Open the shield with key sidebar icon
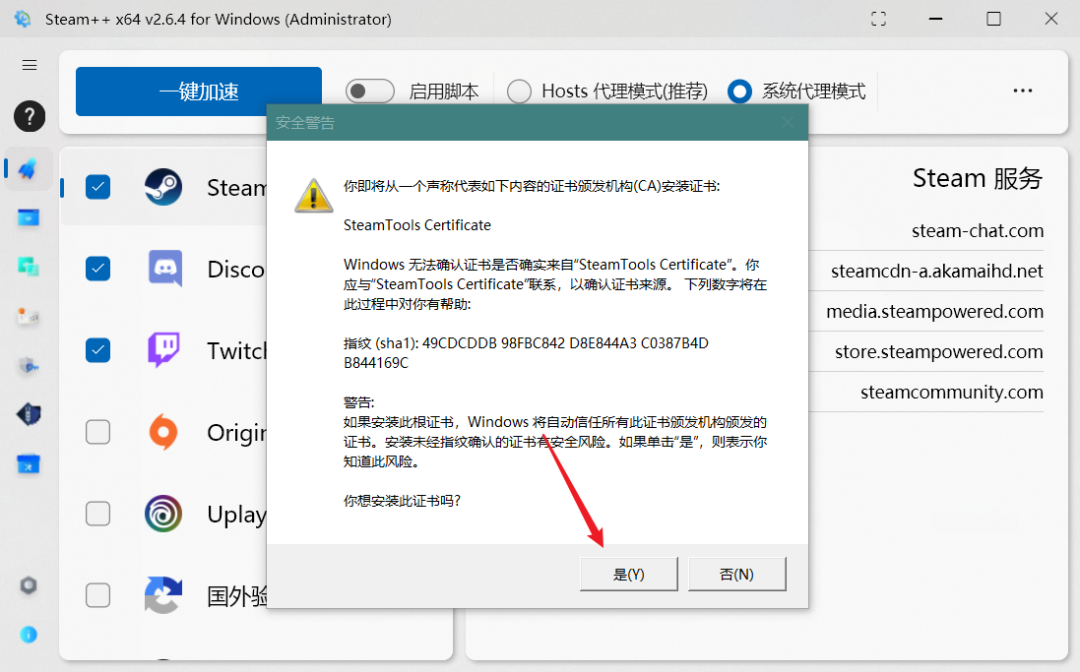Image resolution: width=1080 pixels, height=672 pixels. tap(28, 366)
